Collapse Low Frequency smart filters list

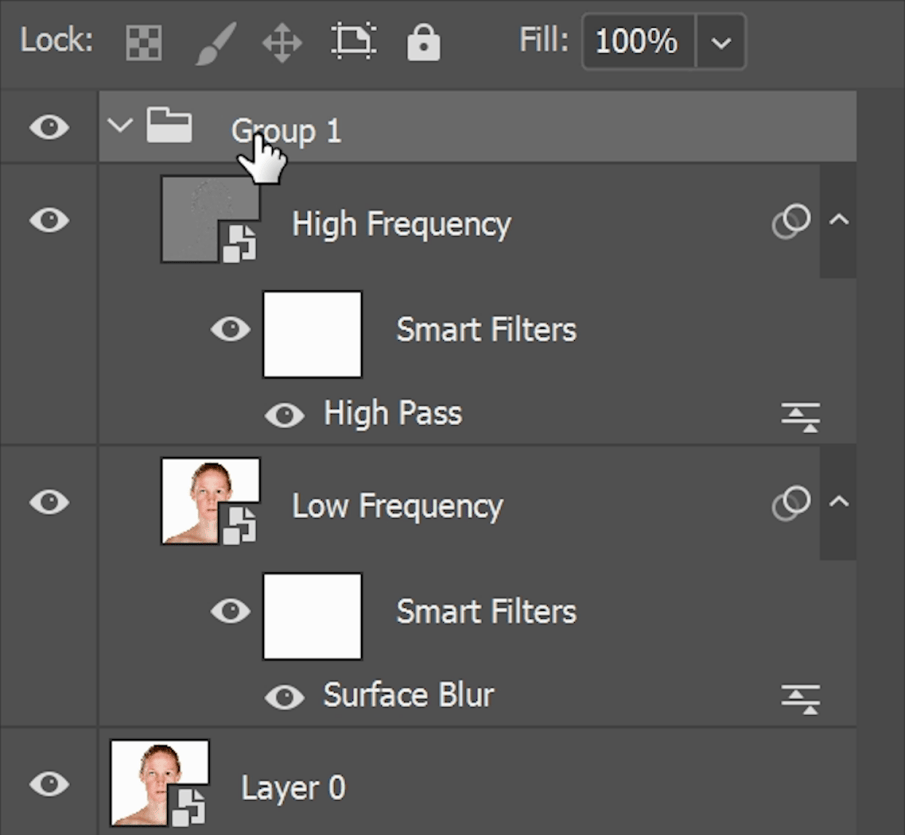pos(838,502)
